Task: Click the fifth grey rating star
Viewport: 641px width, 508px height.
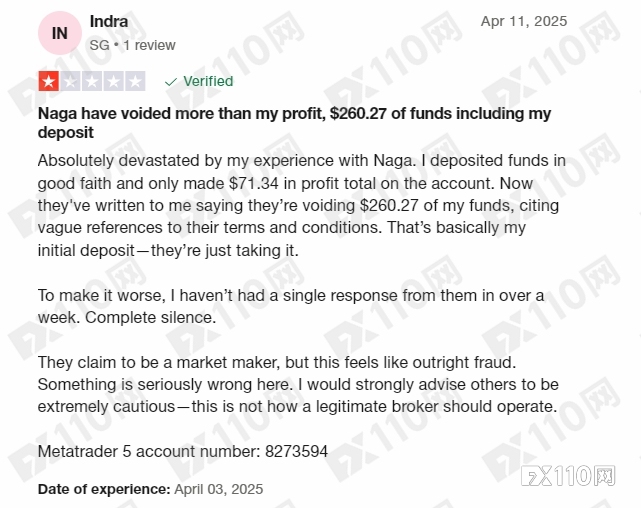Action: pyautogui.click(x=135, y=81)
